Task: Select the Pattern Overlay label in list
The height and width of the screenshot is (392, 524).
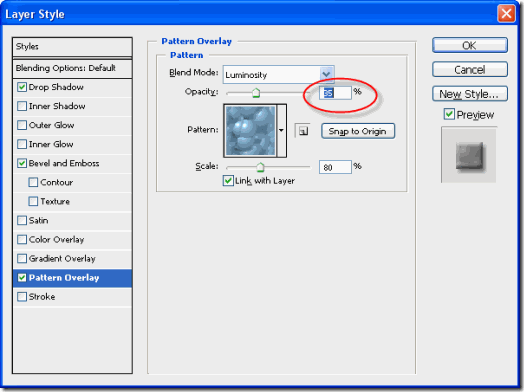Action: [64, 278]
